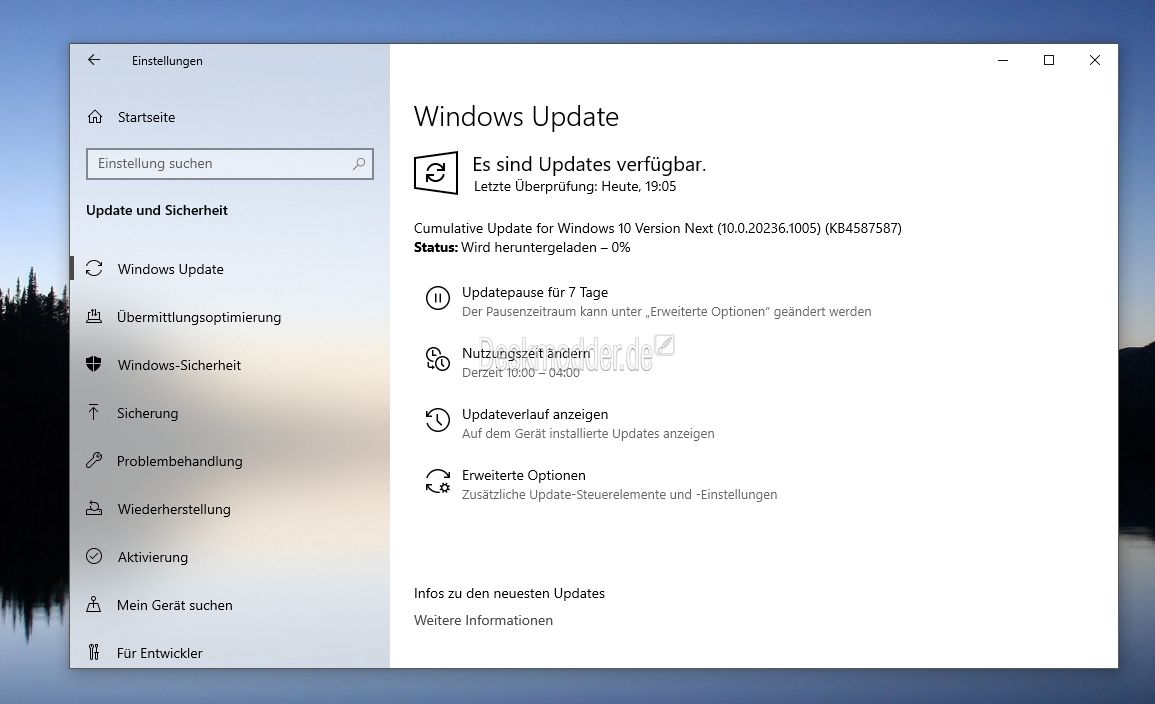Go to Für Entwickler section
This screenshot has width=1155, height=704.
(160, 653)
